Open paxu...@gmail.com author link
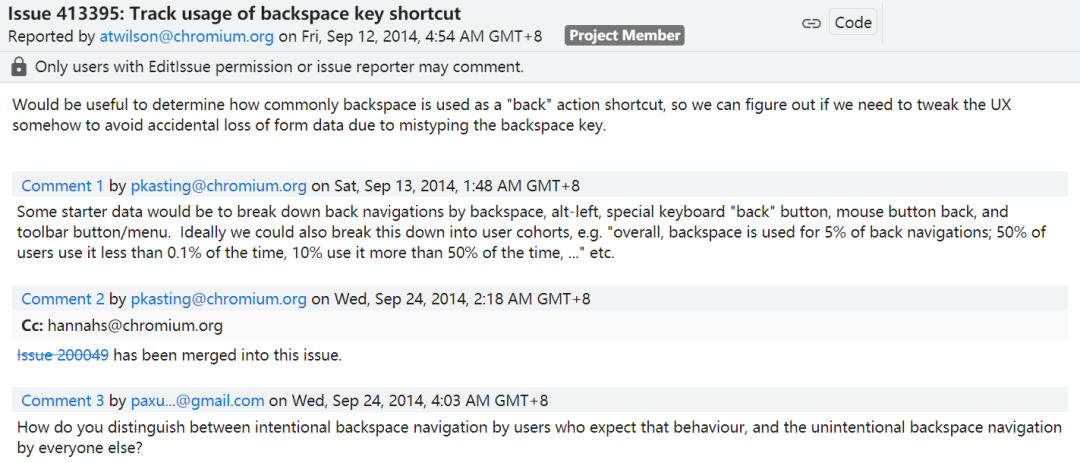Image resolution: width=1080 pixels, height=463 pixels. [198, 400]
